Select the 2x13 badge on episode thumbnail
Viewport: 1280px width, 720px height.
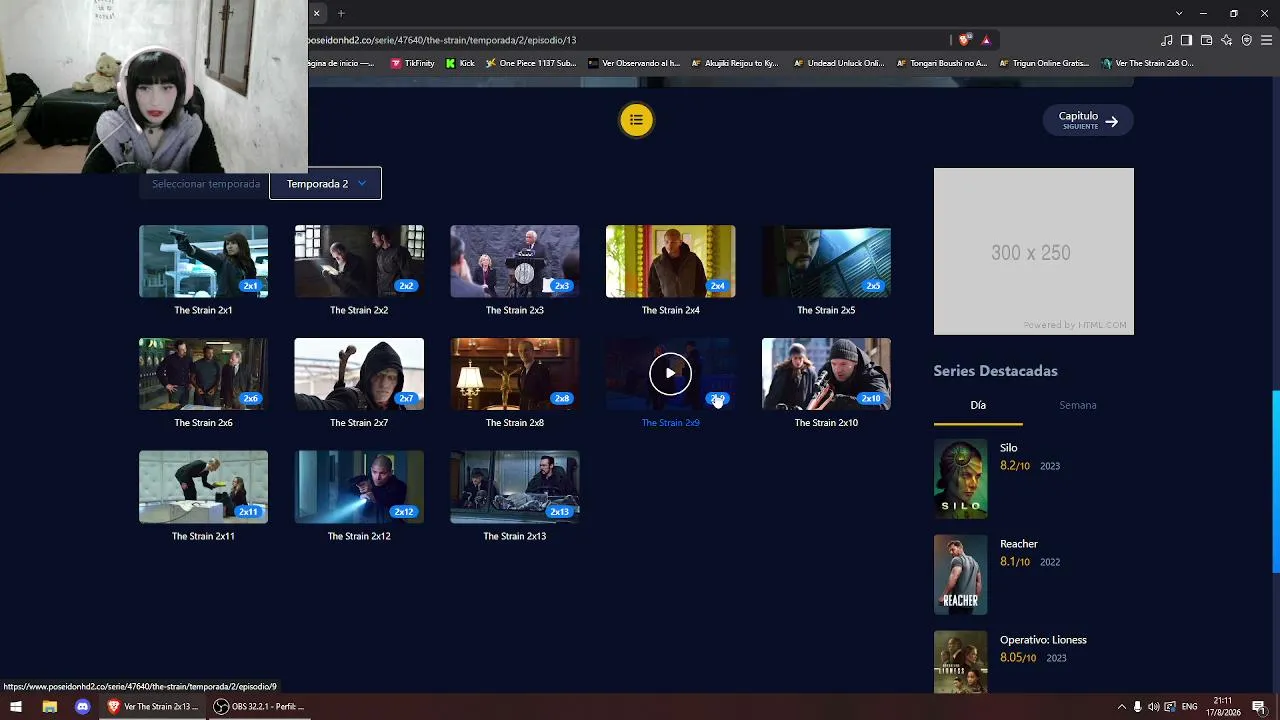(x=559, y=512)
